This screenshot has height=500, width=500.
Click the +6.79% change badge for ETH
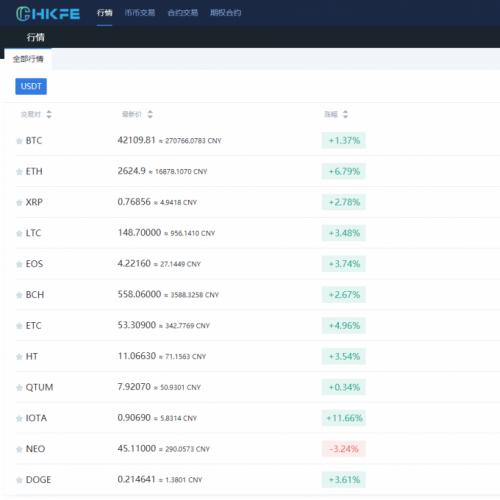[344, 171]
